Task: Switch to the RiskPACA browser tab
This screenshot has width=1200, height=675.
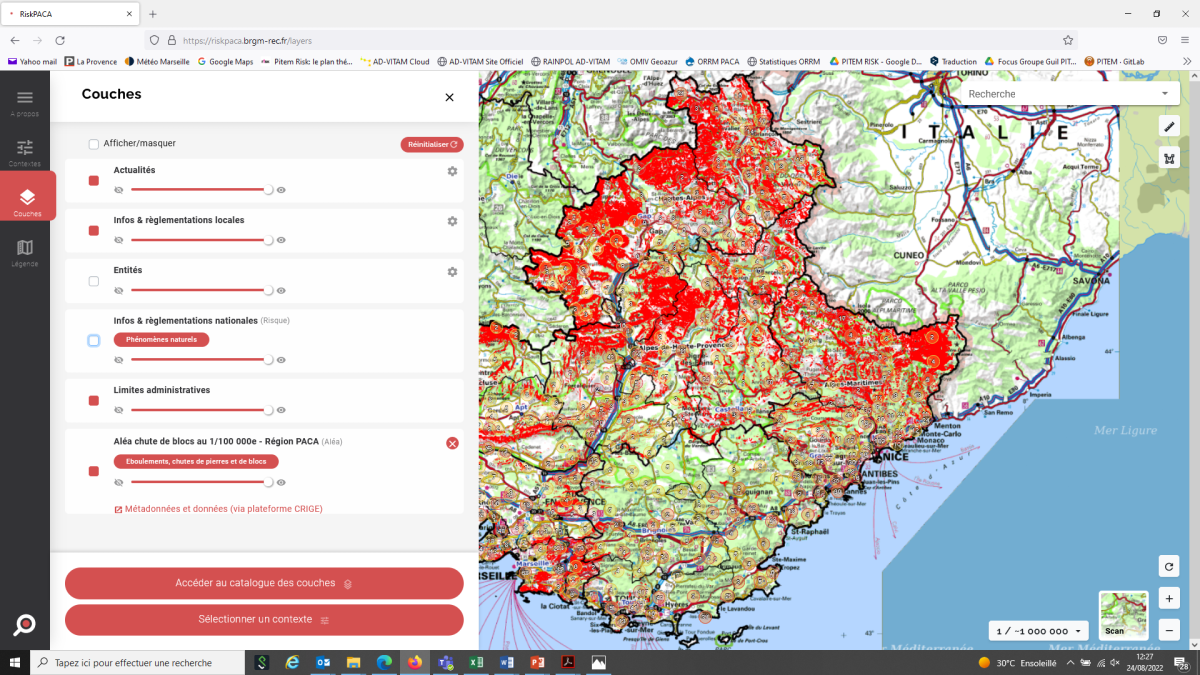Action: [x=70, y=14]
